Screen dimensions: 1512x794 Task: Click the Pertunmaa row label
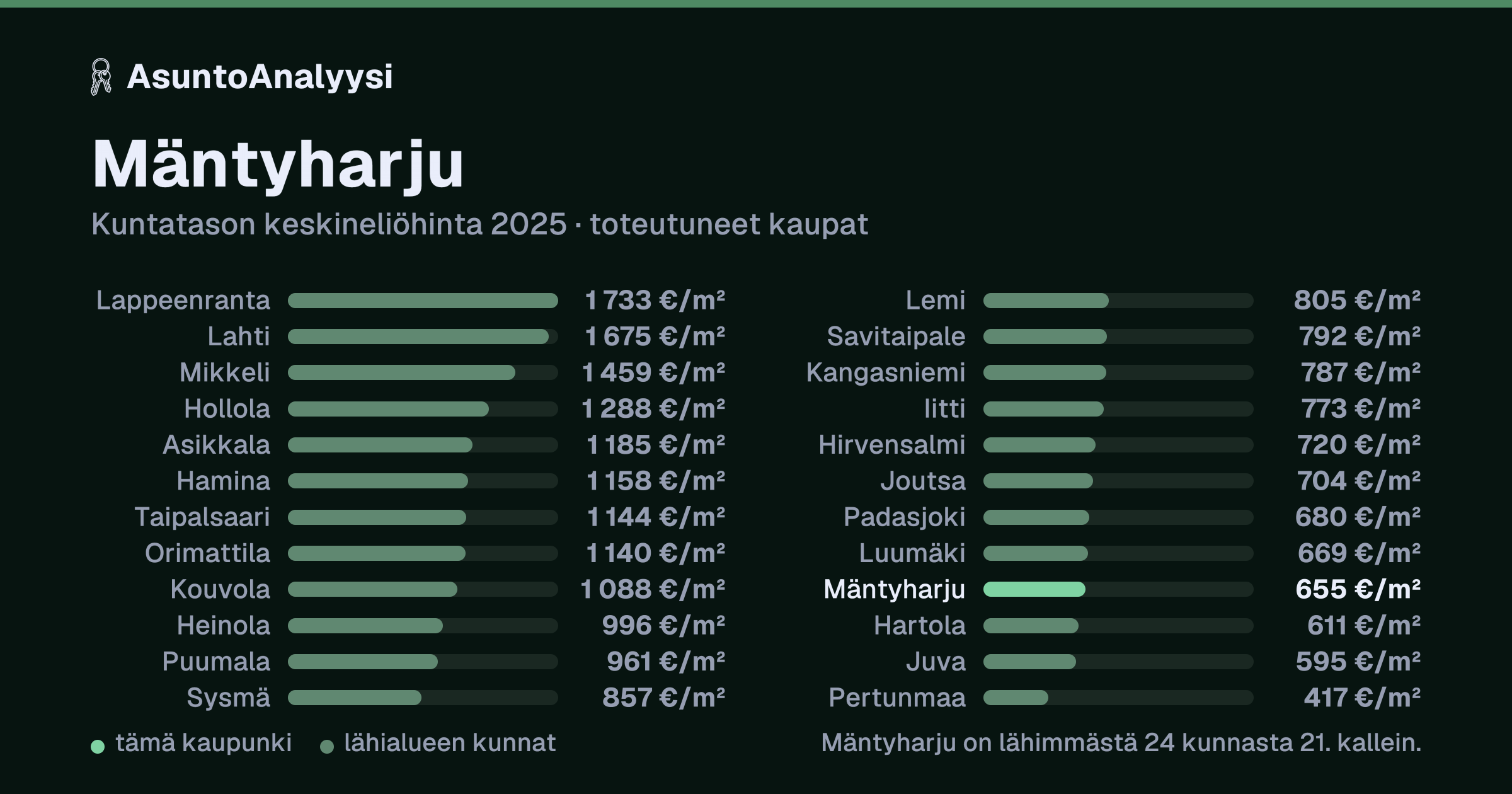click(x=897, y=698)
